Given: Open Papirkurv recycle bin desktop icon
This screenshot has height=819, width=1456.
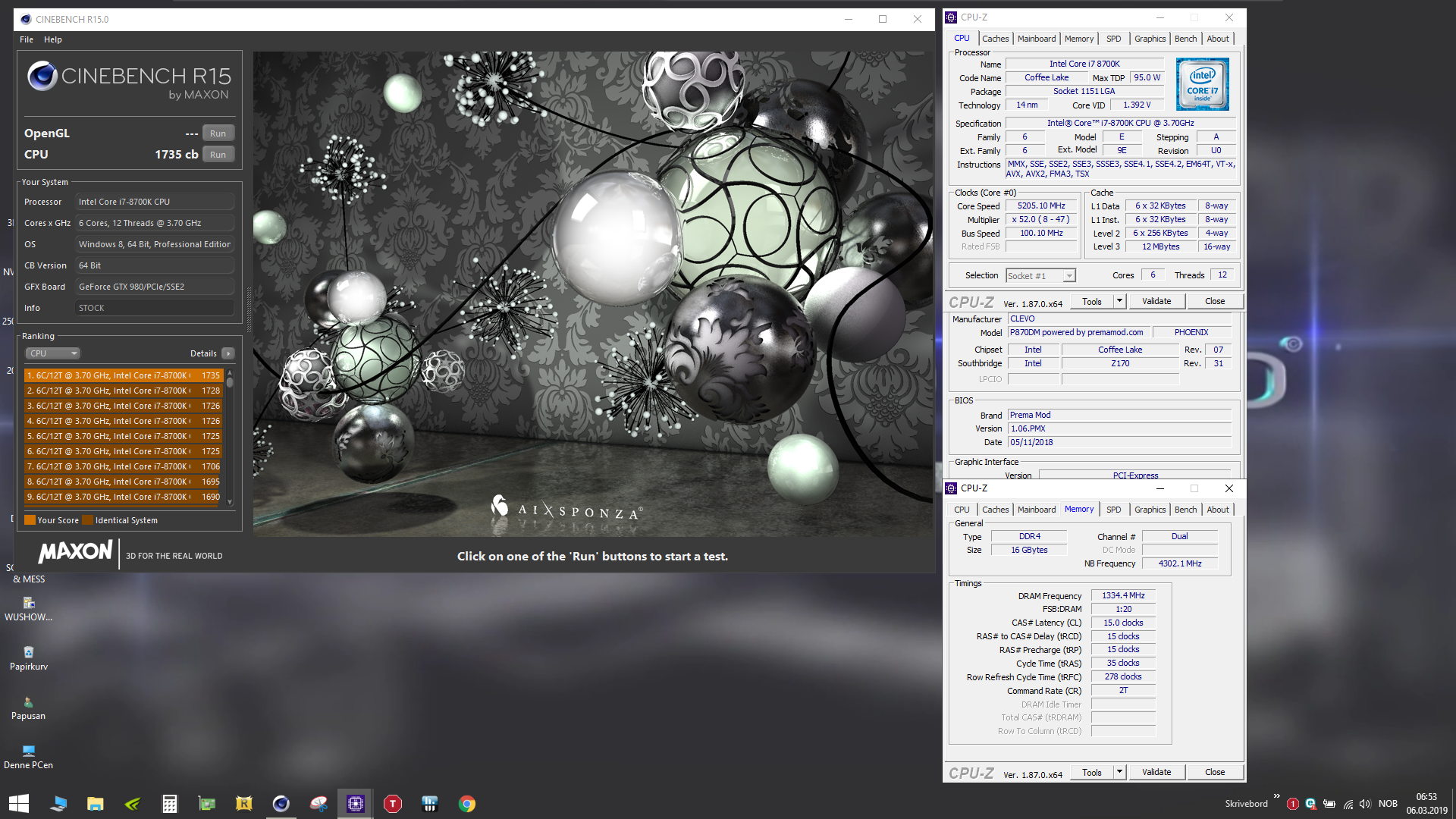Looking at the screenshot, I should 28,657.
